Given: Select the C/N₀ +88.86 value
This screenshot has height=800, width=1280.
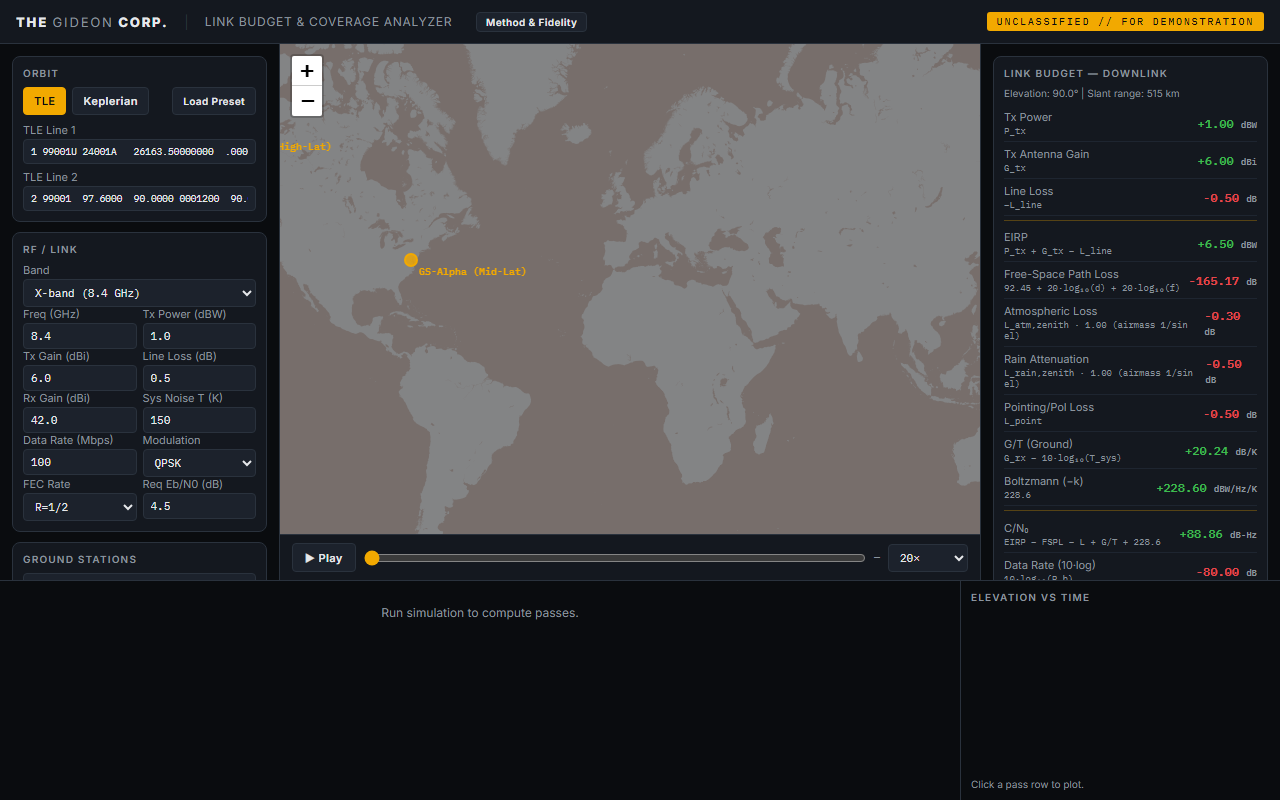Looking at the screenshot, I should click(1201, 534).
